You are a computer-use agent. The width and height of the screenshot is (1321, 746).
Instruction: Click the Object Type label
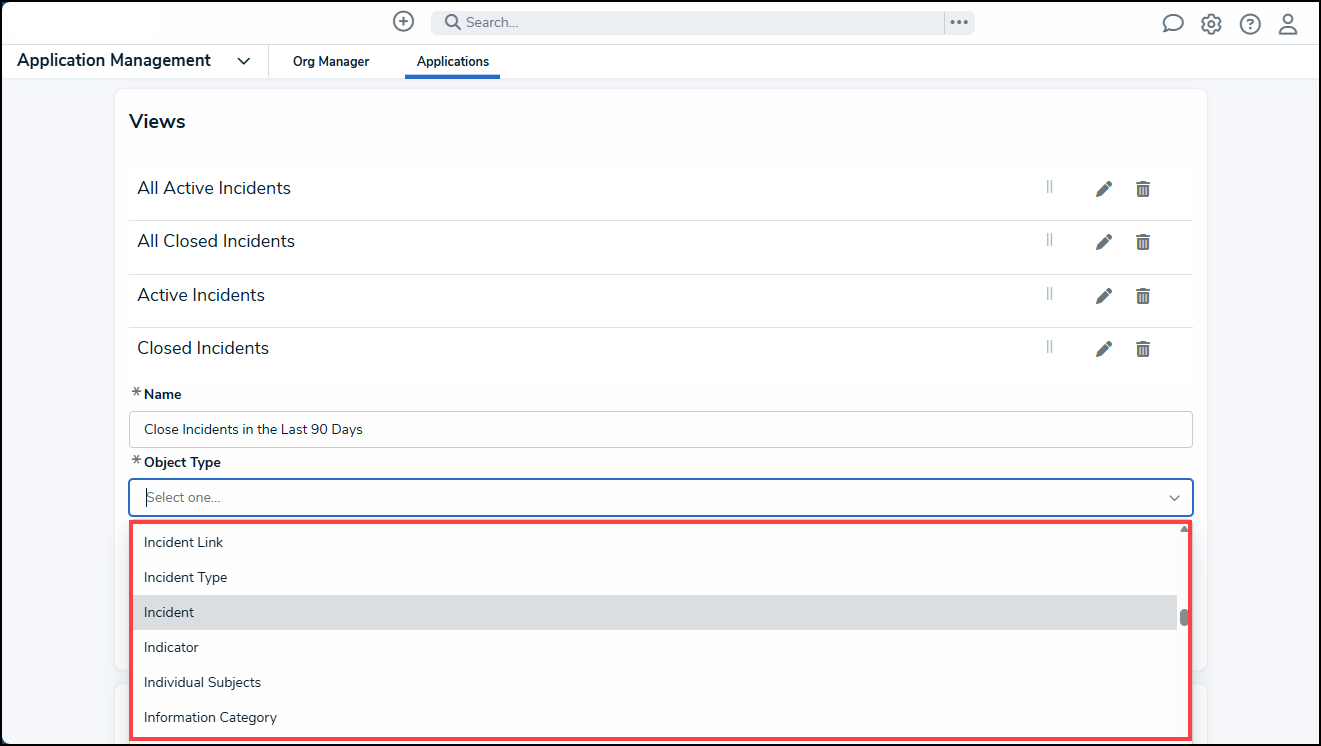click(182, 462)
